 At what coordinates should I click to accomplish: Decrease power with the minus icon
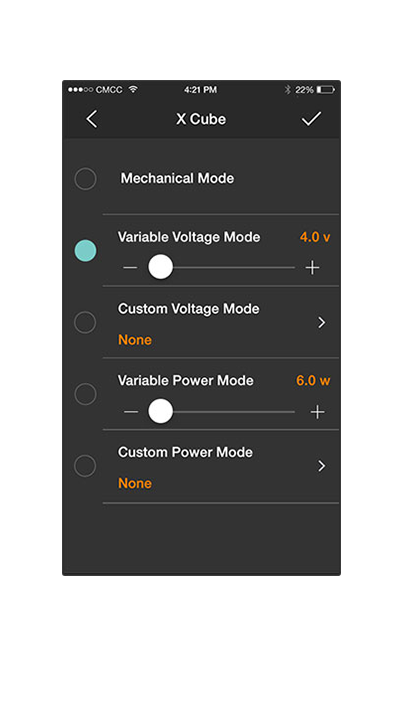131,411
